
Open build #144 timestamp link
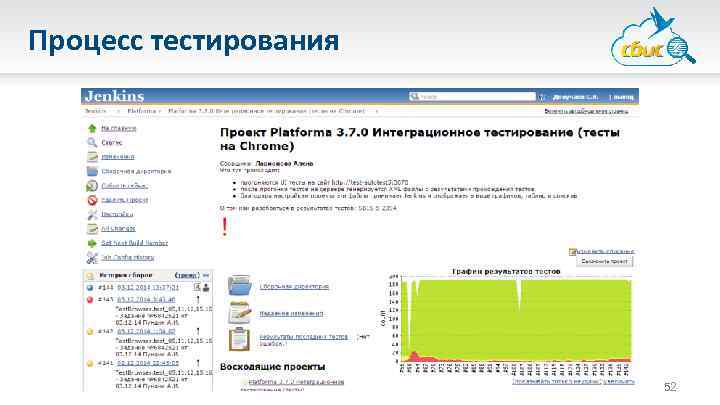(x=148, y=287)
